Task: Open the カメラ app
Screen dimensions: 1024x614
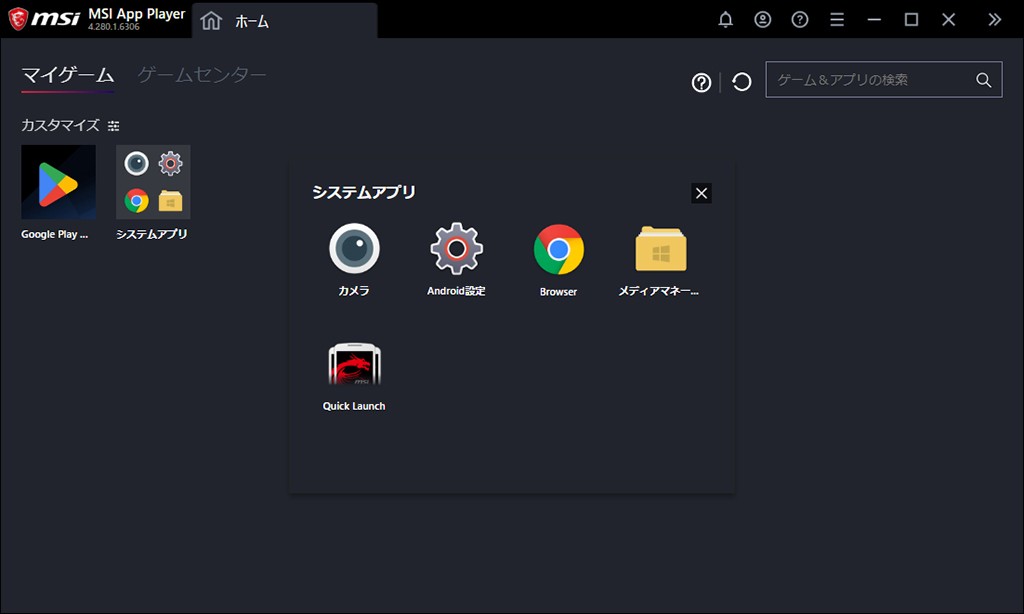Action: pyautogui.click(x=354, y=250)
